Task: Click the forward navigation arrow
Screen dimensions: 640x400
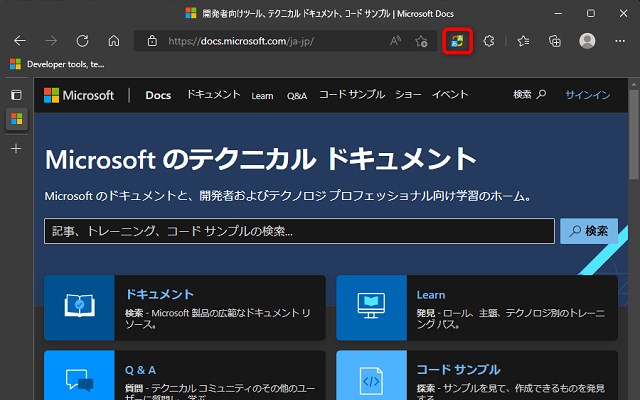Action: 51,41
